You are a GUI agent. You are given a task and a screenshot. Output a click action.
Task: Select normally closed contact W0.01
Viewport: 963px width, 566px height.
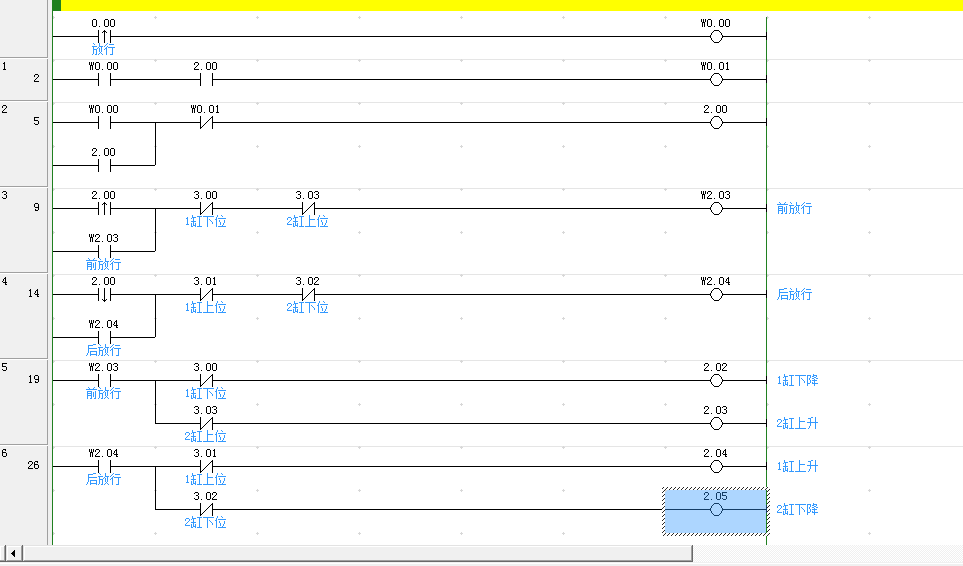pos(205,123)
